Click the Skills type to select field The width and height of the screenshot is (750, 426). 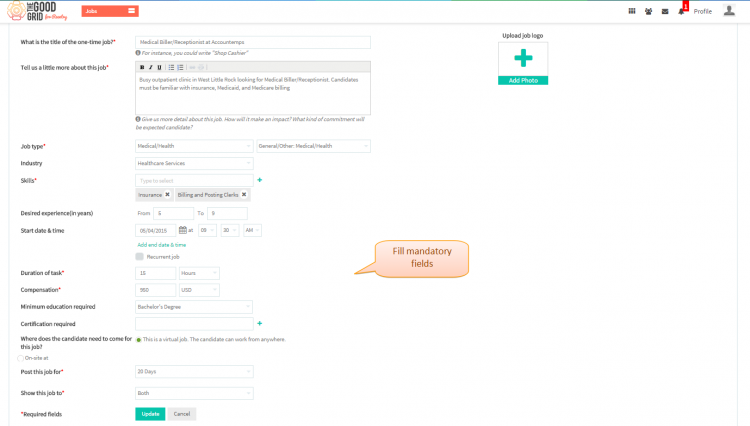194,181
